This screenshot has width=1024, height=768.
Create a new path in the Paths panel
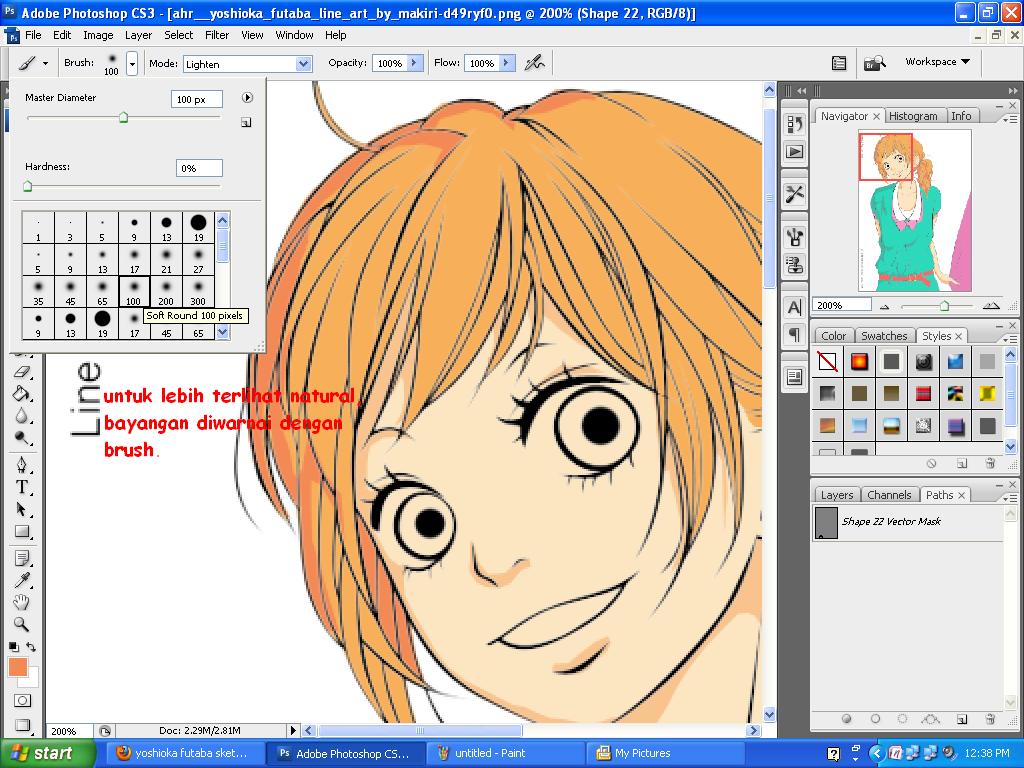coord(961,719)
